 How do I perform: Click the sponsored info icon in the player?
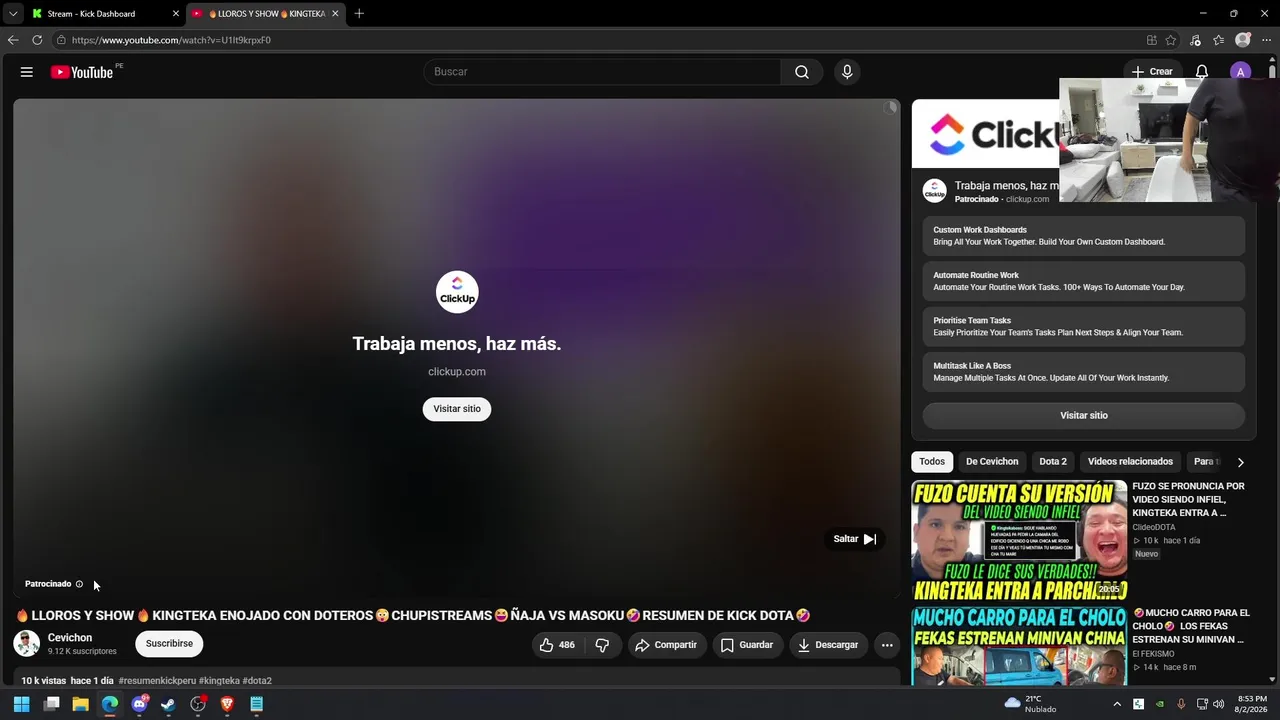(x=80, y=584)
